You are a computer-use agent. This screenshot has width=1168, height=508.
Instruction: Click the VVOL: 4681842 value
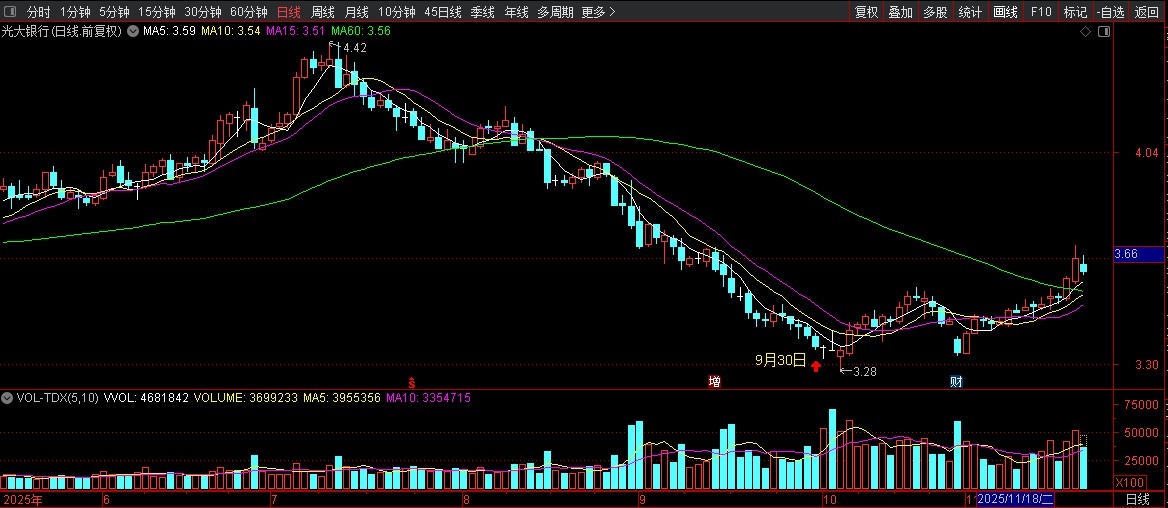pos(147,398)
